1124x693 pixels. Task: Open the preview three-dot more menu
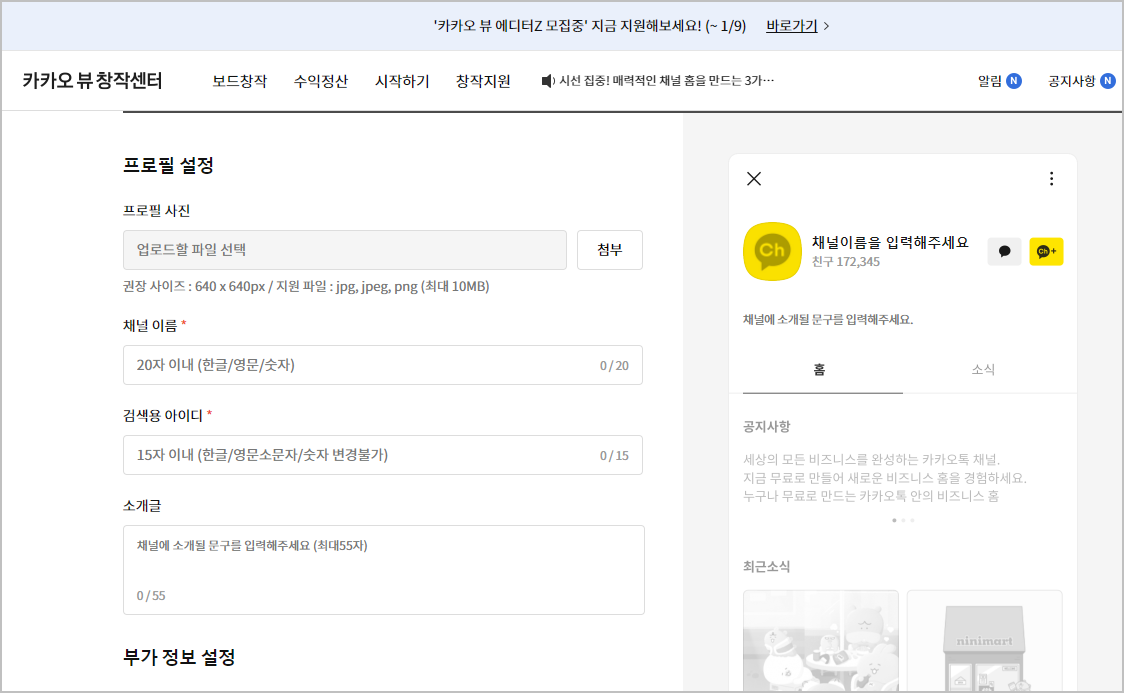[x=1051, y=178]
